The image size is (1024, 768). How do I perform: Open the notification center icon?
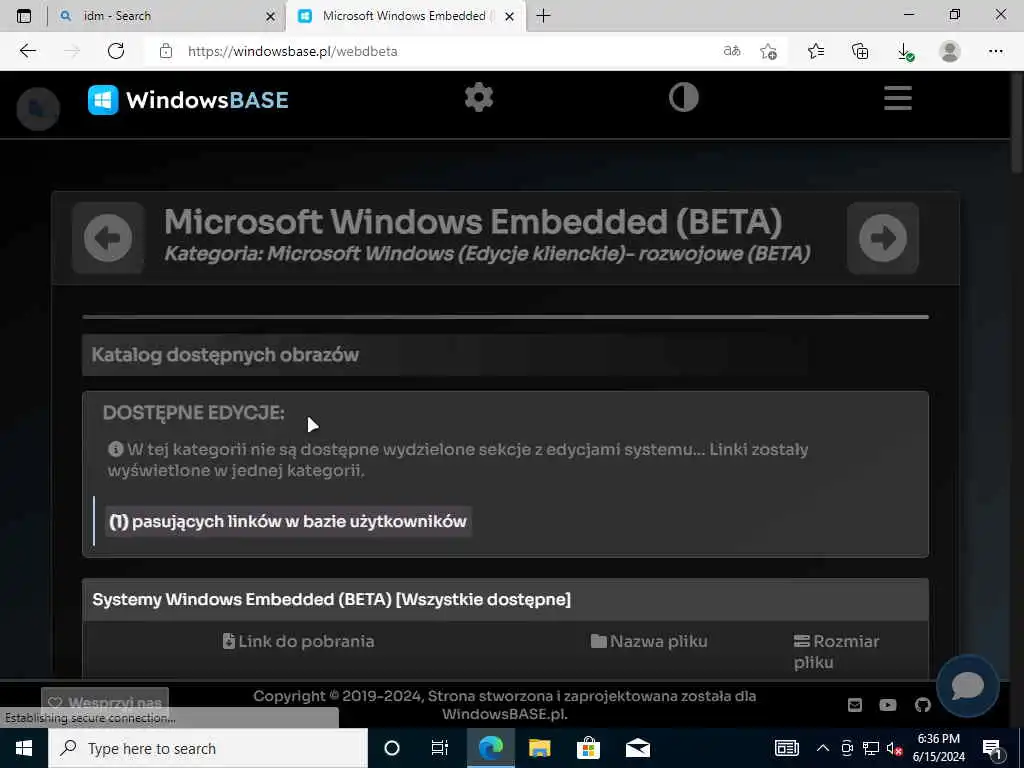[992, 748]
